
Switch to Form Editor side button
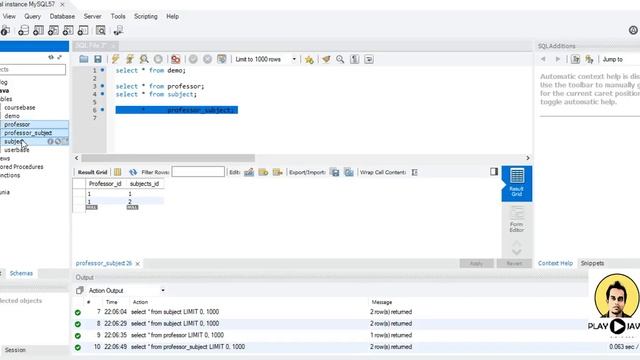pyautogui.click(x=517, y=219)
